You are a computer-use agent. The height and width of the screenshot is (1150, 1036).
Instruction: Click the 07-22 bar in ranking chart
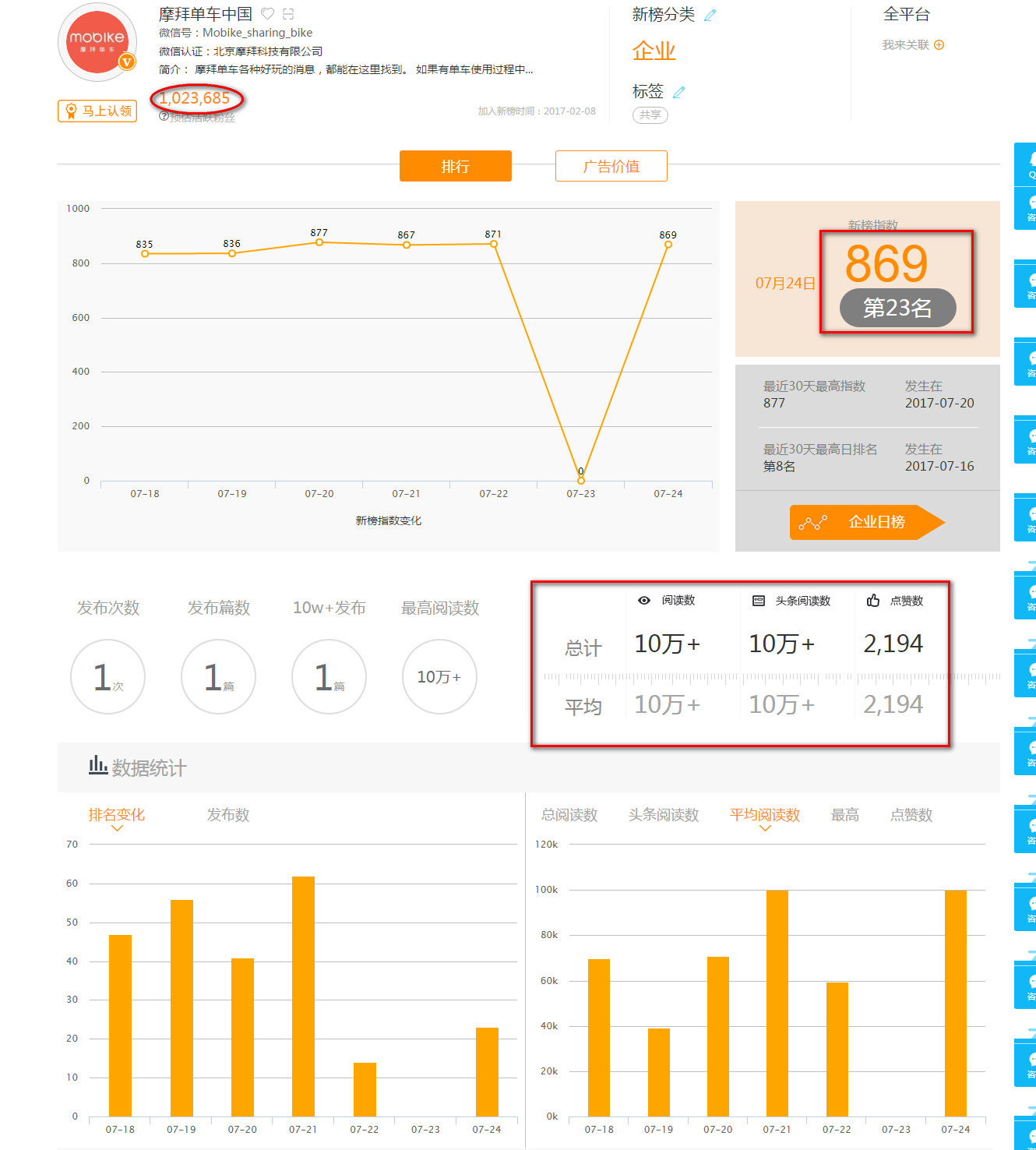tap(365, 1089)
